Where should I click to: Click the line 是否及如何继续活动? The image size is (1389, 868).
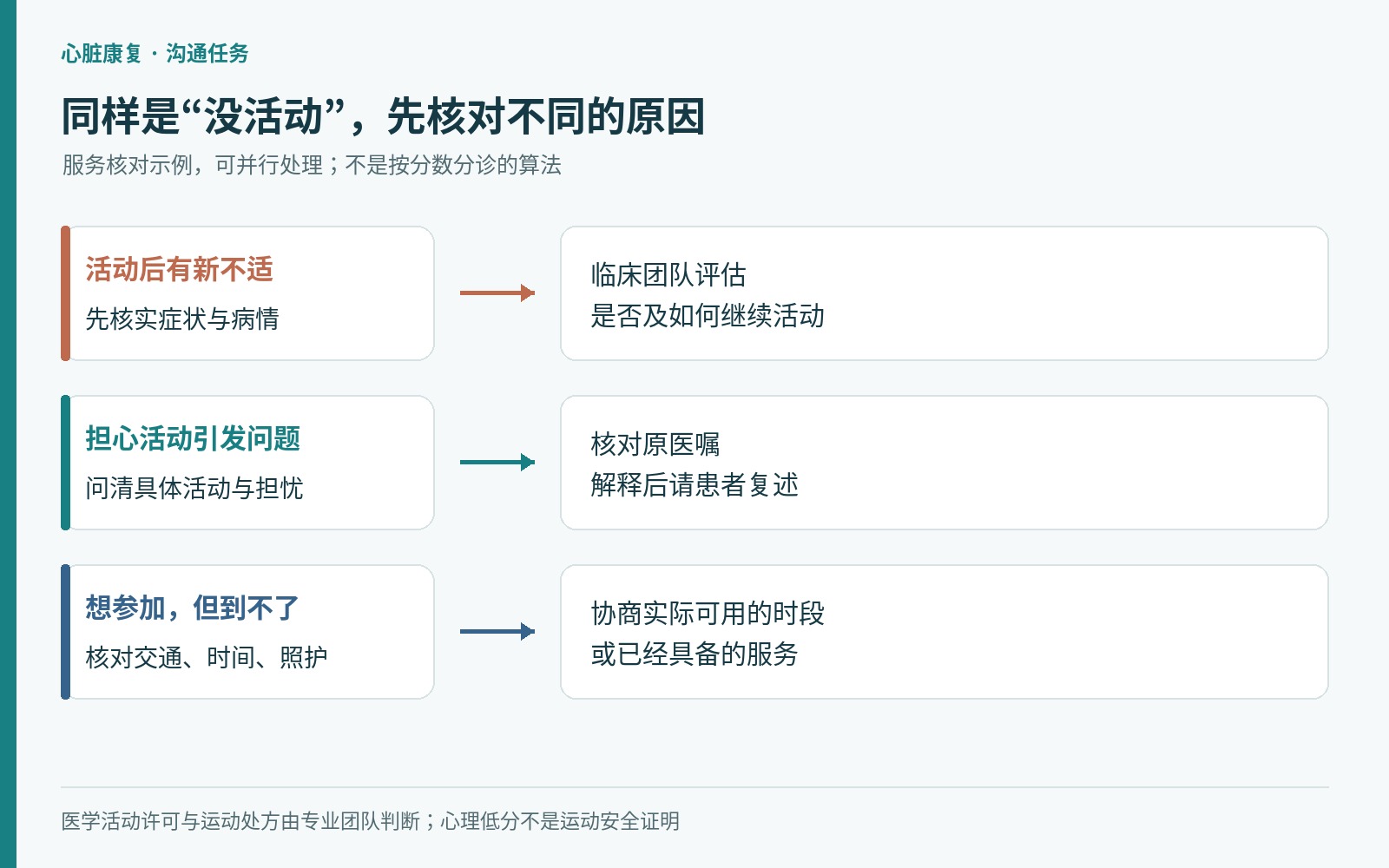pos(708,316)
